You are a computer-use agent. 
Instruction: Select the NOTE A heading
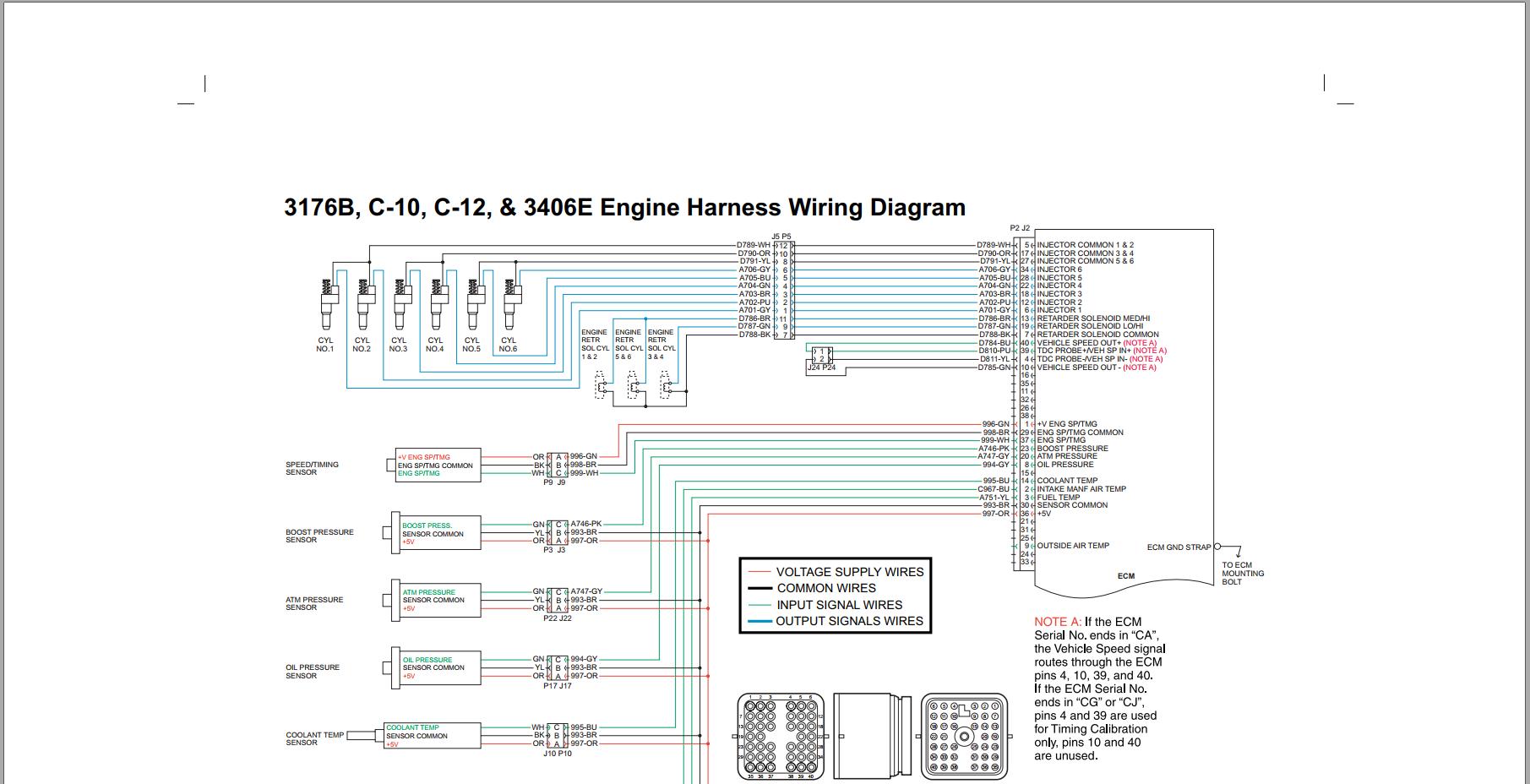(1059, 621)
